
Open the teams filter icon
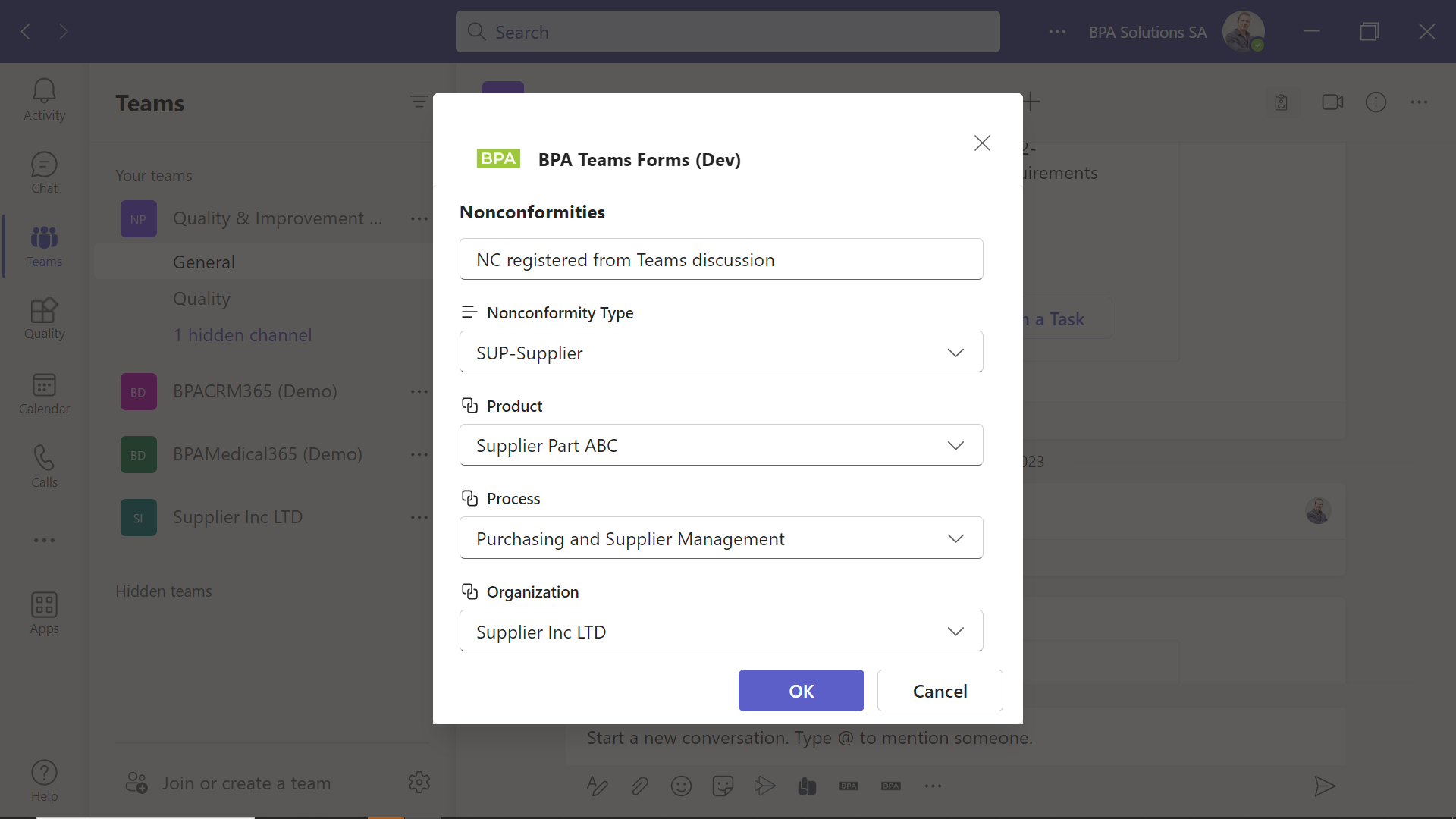click(x=419, y=102)
